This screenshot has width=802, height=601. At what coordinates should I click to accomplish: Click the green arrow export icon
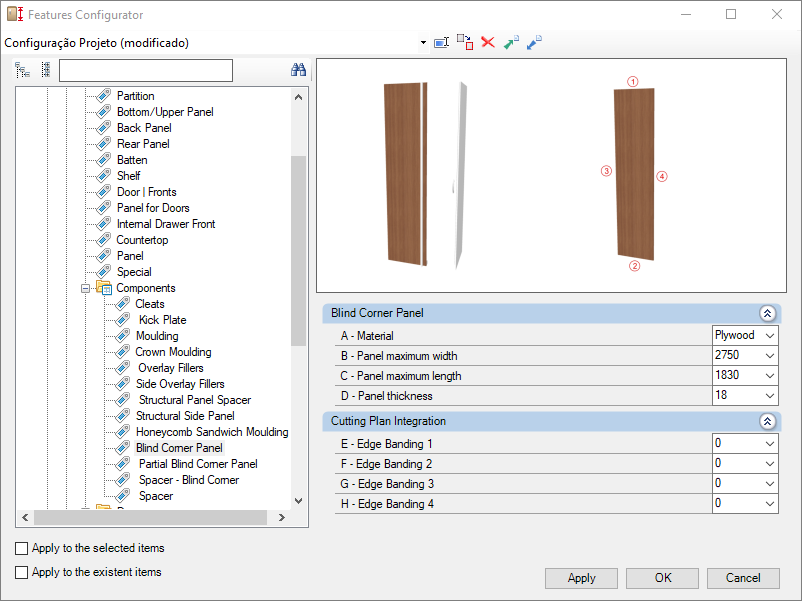pos(511,42)
